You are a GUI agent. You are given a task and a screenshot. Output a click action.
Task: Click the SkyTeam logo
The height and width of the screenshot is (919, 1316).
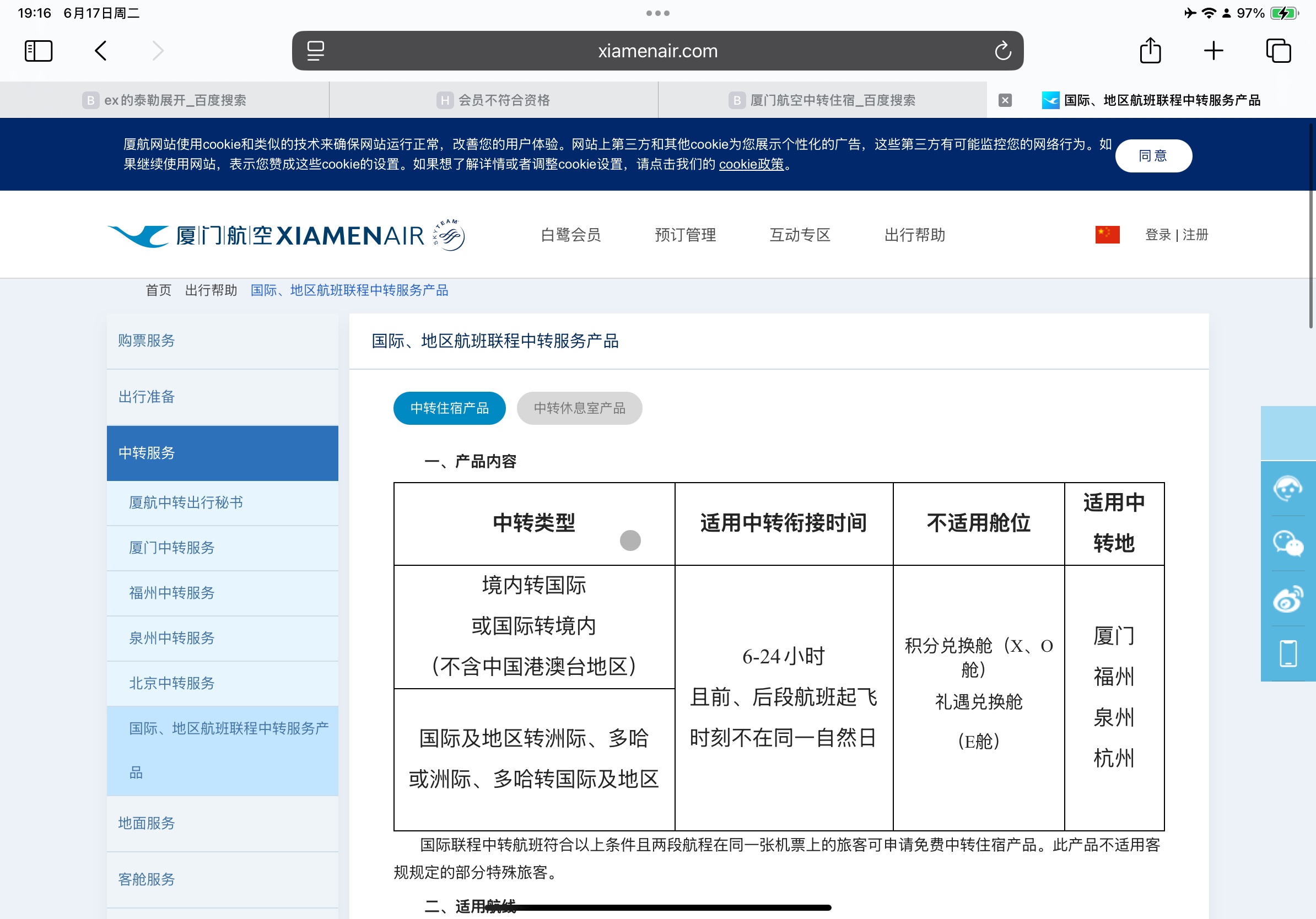(x=448, y=235)
